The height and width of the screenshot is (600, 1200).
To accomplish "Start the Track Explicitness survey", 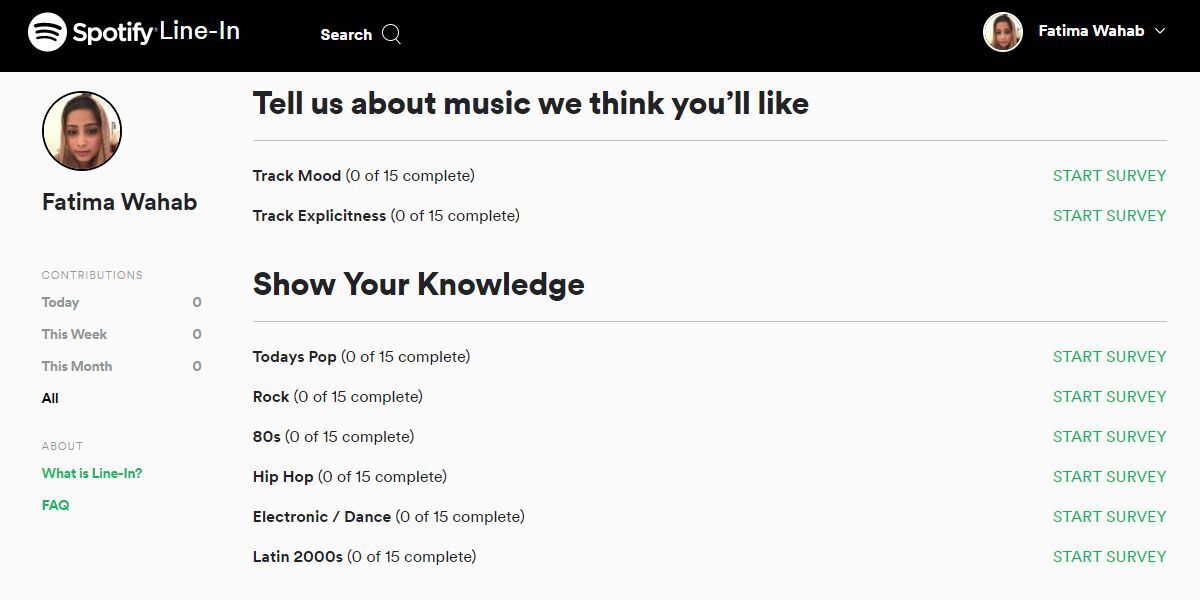I will [1109, 216].
